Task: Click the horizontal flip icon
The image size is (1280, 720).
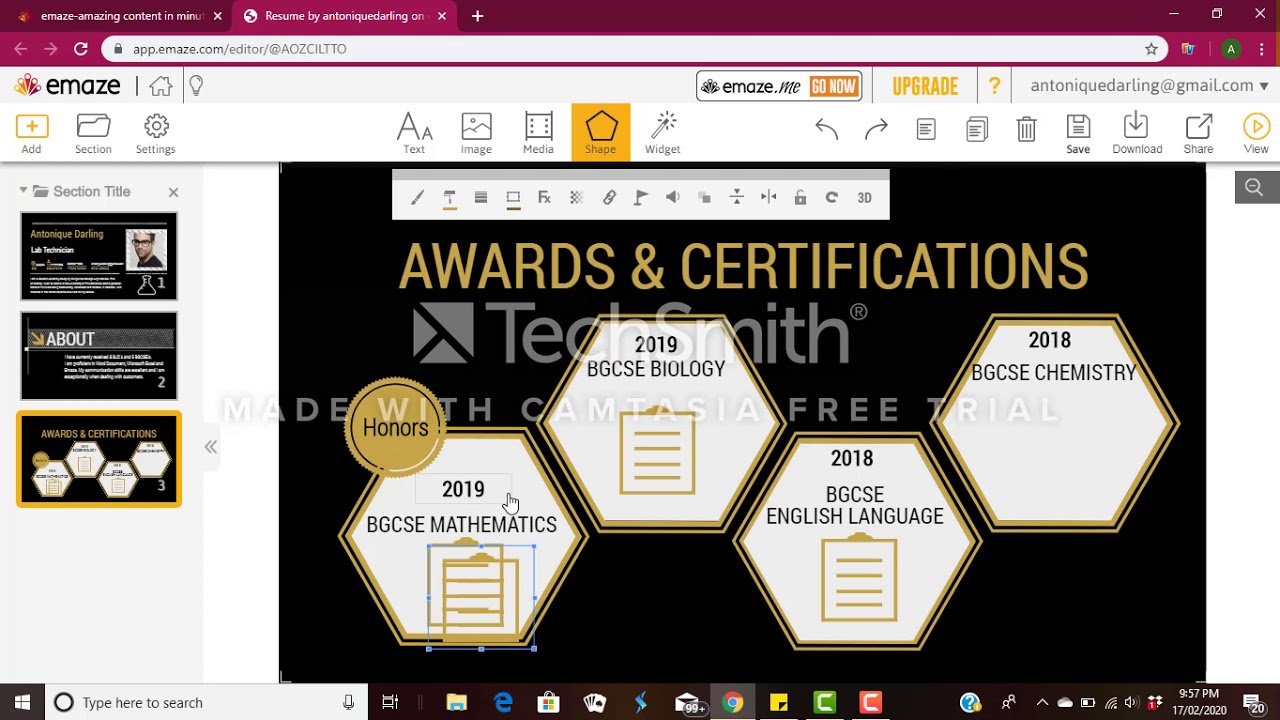Action: pos(769,198)
